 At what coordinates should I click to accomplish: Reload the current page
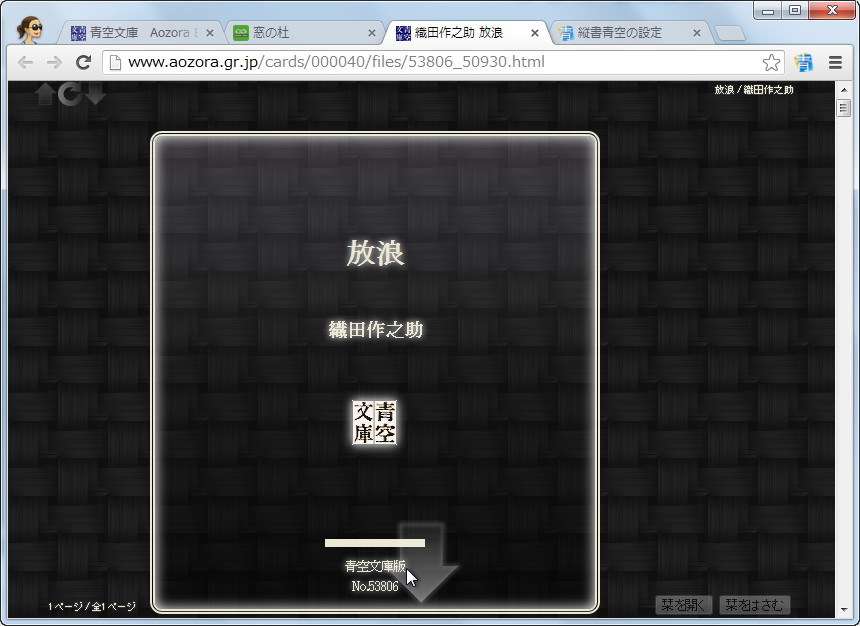[x=83, y=63]
